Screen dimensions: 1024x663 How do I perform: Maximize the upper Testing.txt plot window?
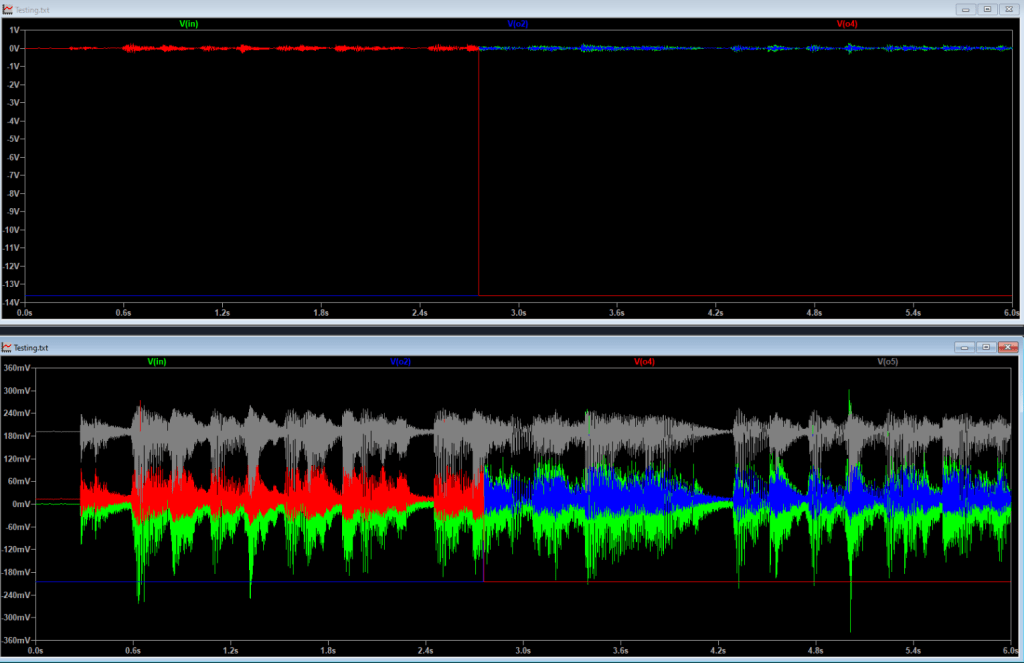pos(986,8)
